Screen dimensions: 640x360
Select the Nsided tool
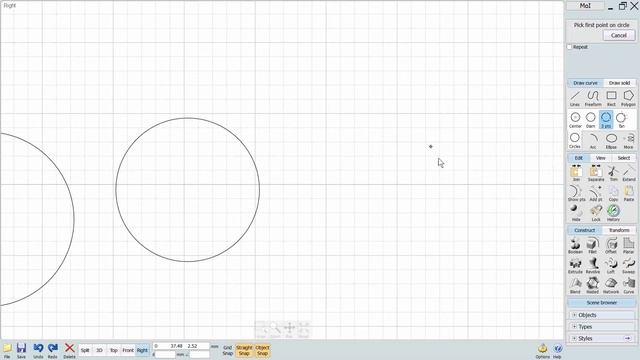592,285
